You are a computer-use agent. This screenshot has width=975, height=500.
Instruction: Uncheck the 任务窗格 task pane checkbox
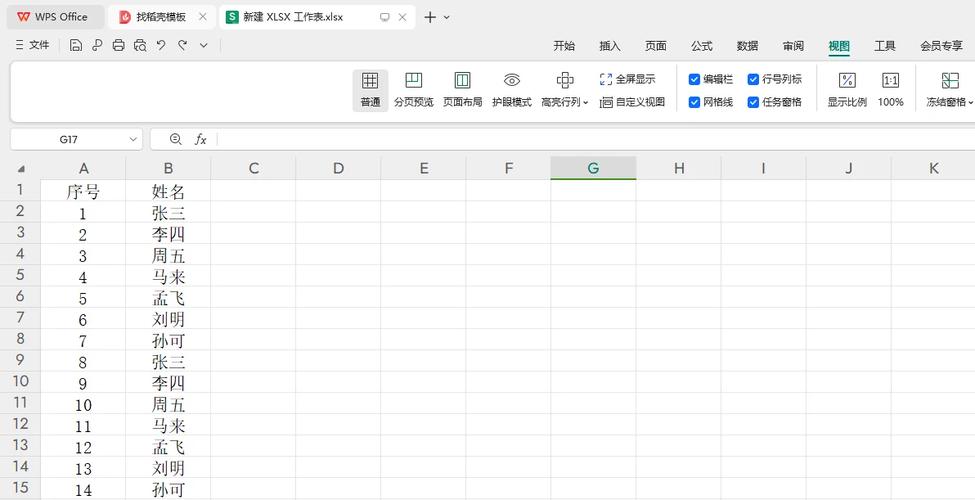(x=753, y=102)
